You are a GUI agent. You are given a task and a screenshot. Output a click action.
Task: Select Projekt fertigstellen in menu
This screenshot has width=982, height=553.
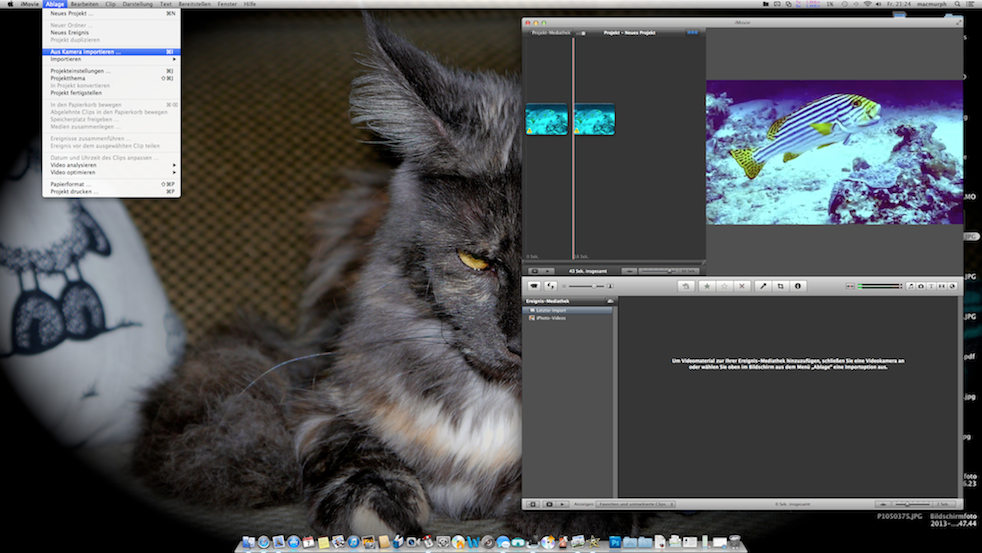pos(111,93)
